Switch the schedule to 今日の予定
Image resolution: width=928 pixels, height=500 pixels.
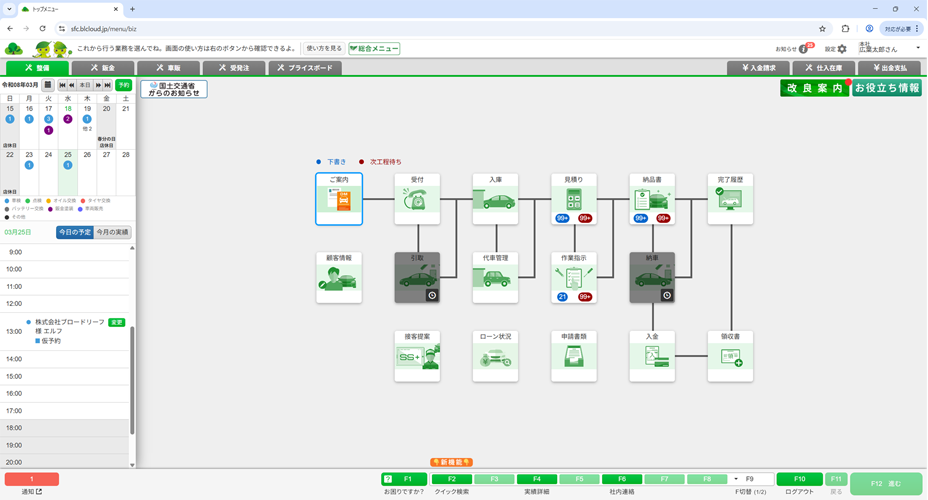(x=74, y=232)
